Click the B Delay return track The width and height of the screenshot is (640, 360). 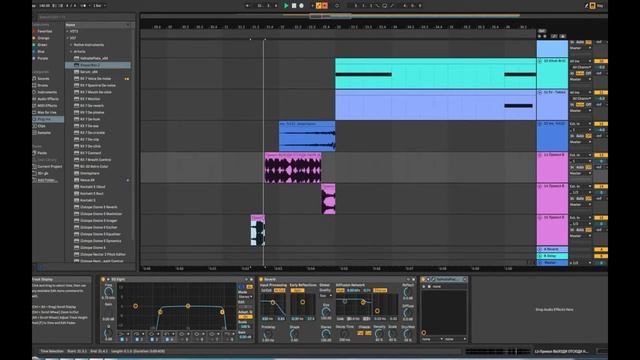[x=552, y=256]
